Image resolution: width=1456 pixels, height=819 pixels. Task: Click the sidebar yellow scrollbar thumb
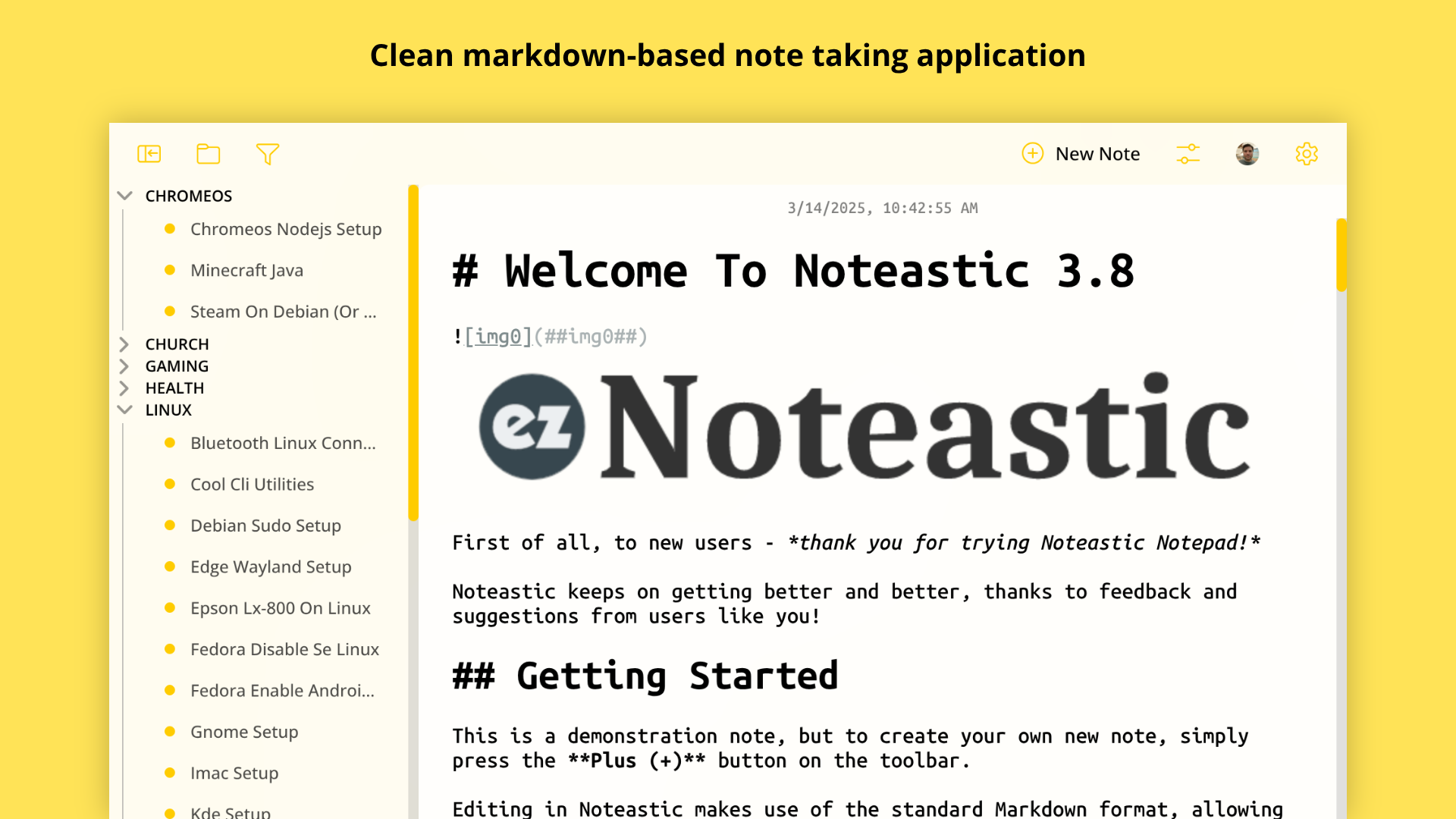[x=413, y=353]
